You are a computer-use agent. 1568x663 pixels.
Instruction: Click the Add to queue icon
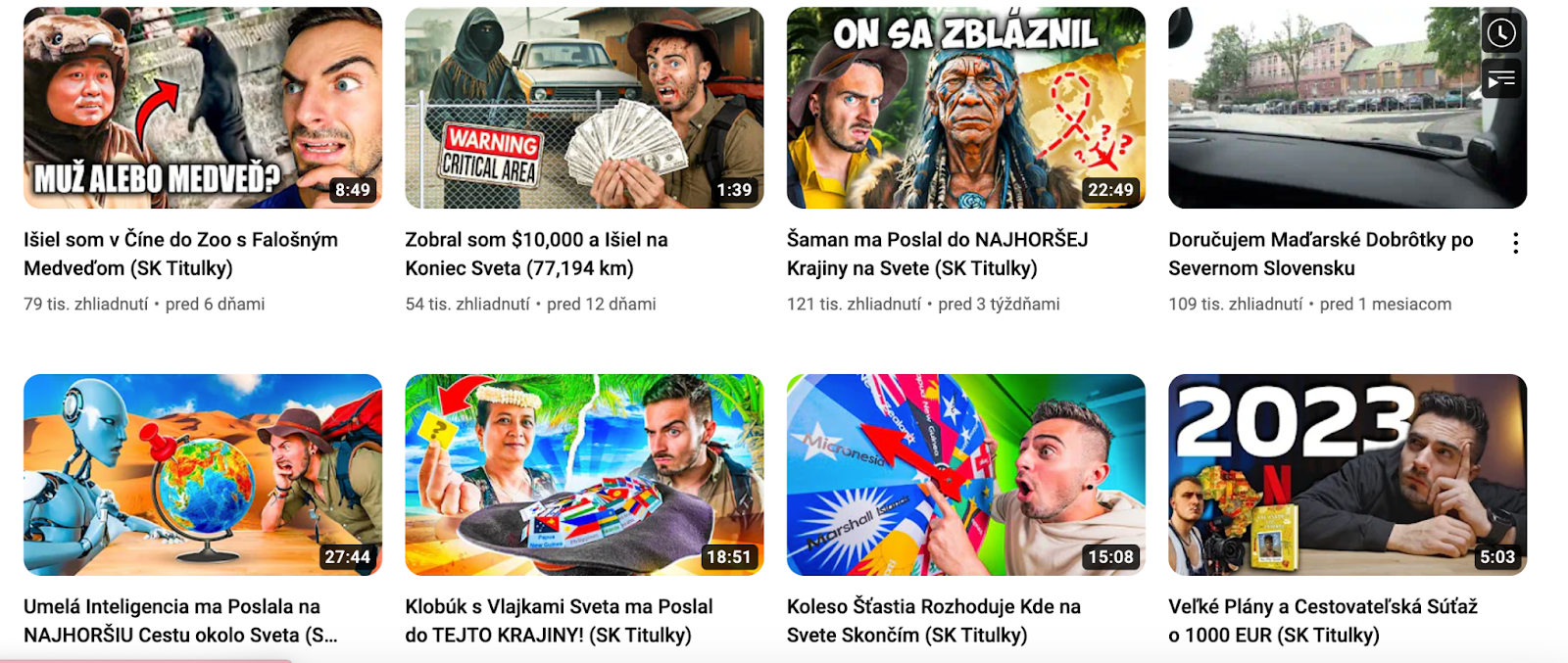point(1500,79)
